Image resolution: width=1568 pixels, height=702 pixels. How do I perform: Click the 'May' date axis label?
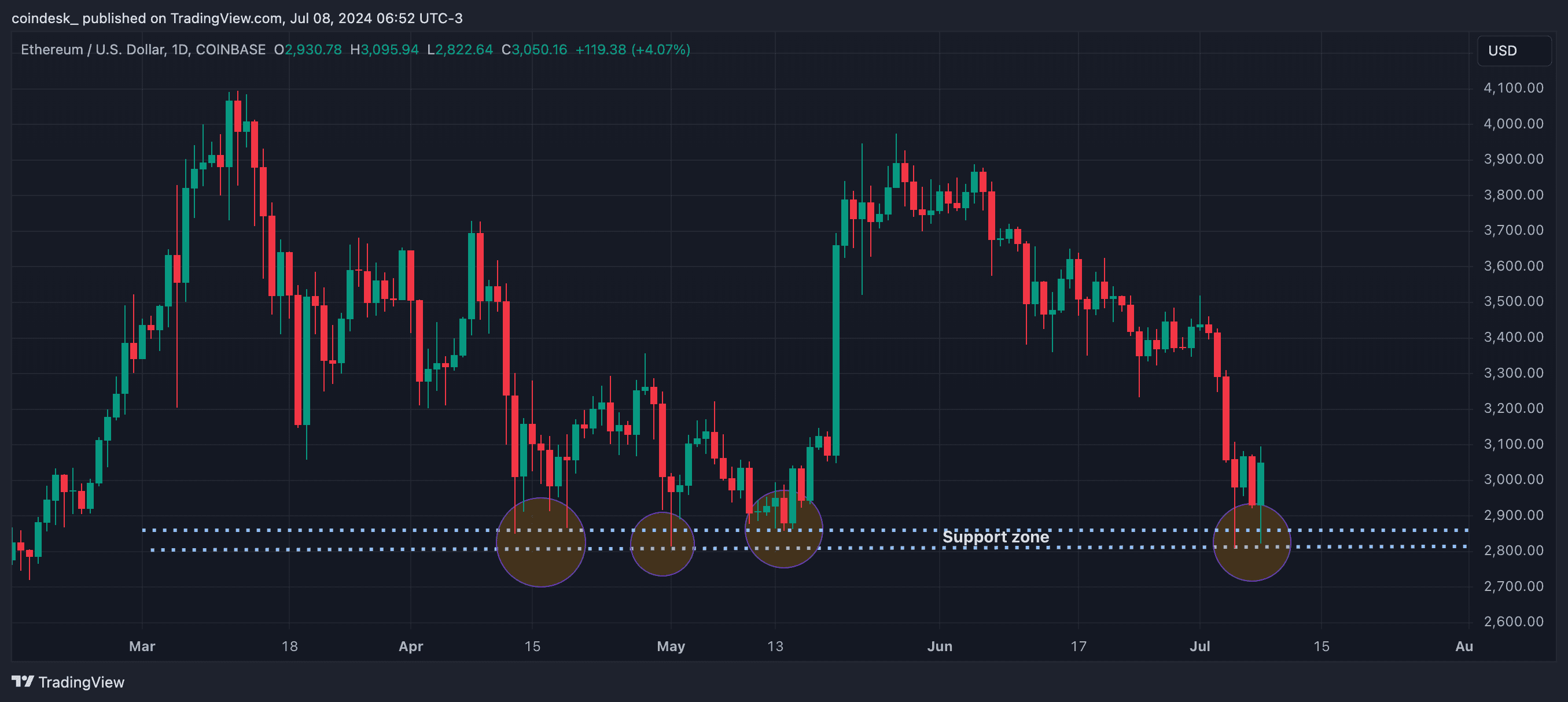[671, 646]
